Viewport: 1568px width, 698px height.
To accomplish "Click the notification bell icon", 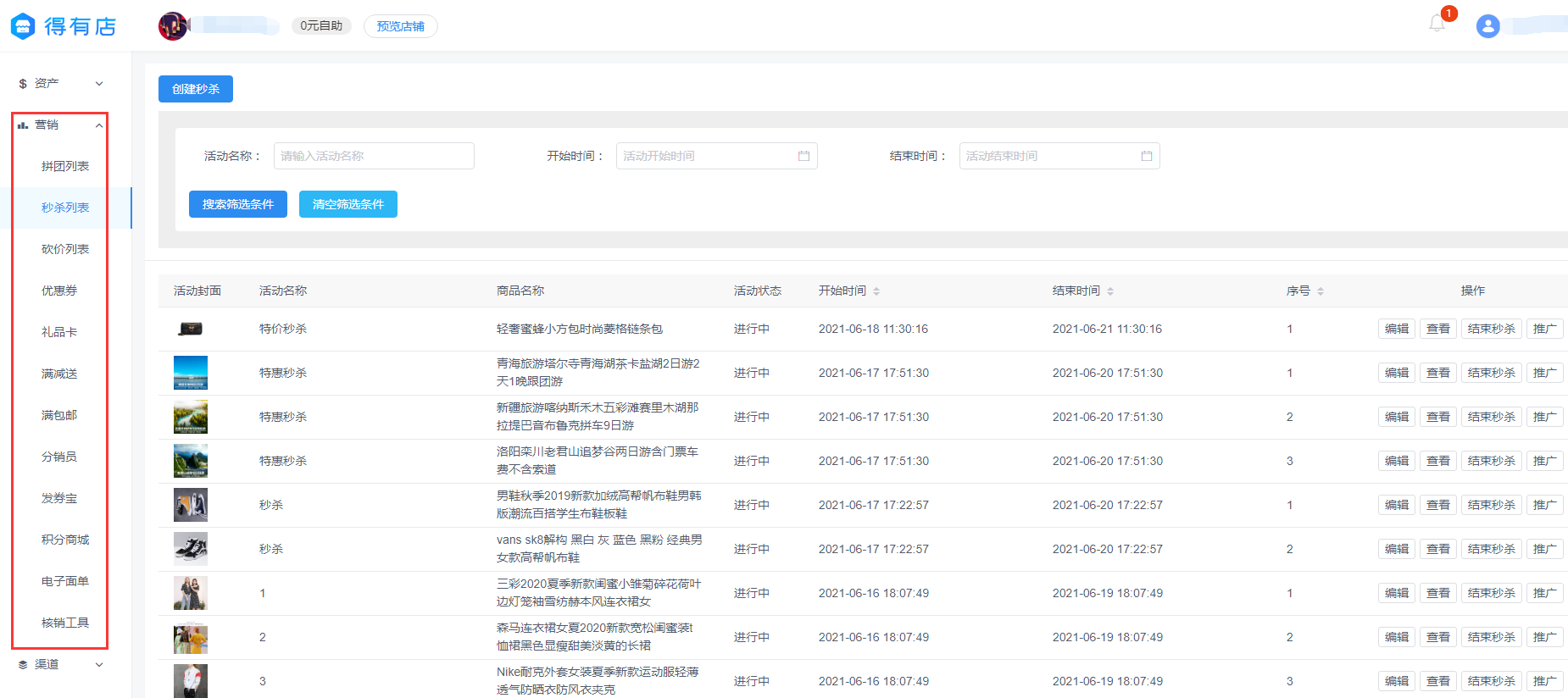I will click(1437, 24).
